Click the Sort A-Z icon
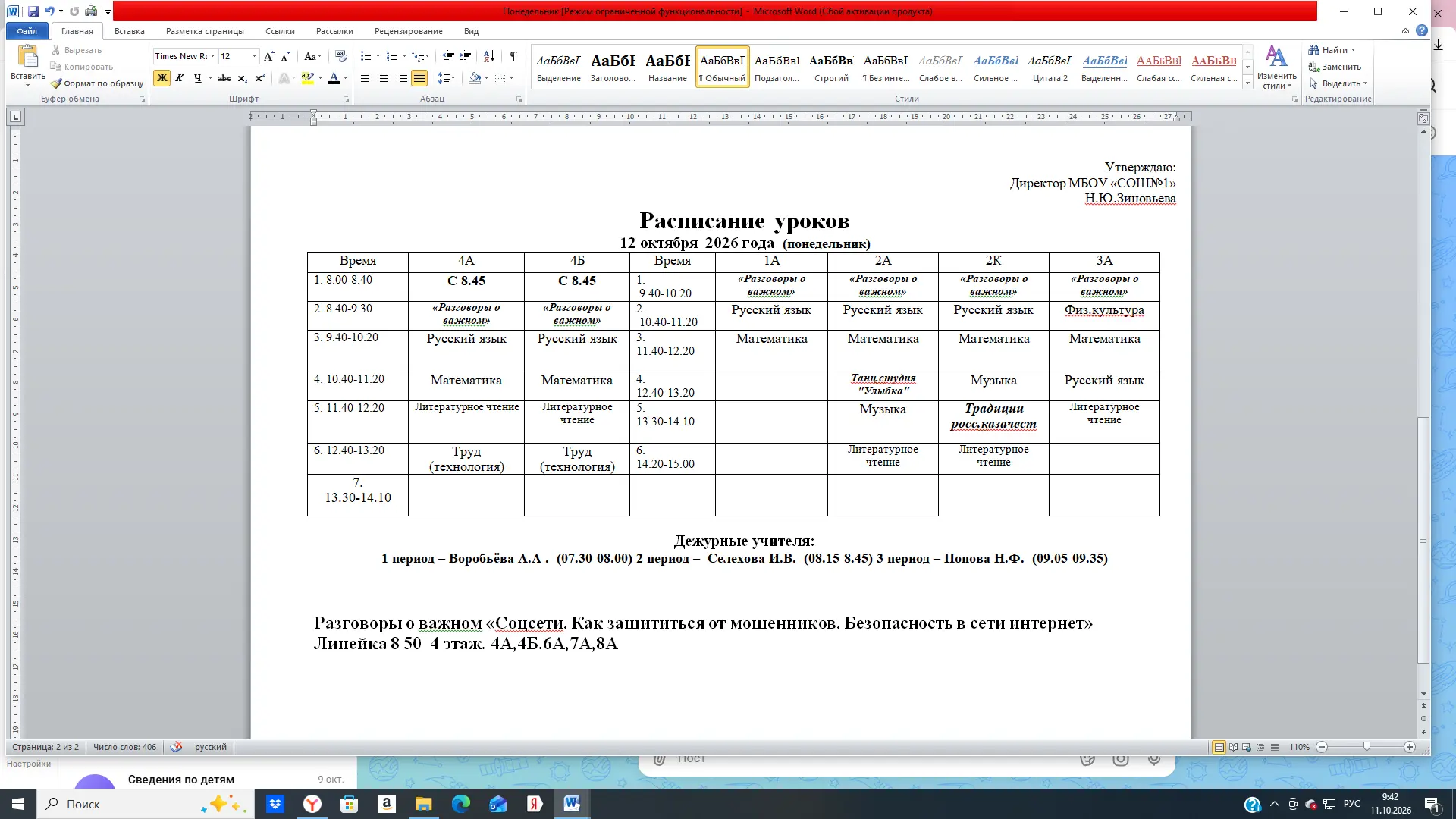 click(489, 56)
